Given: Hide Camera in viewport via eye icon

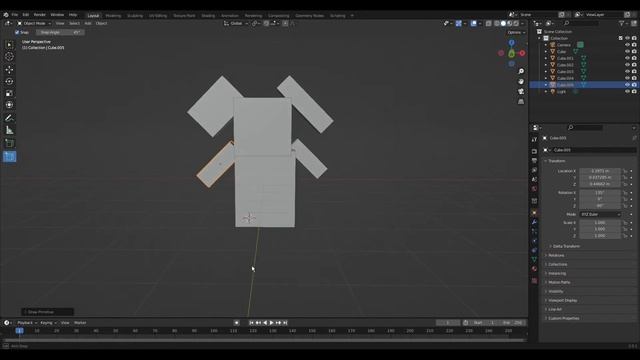Looking at the screenshot, I should [627, 45].
